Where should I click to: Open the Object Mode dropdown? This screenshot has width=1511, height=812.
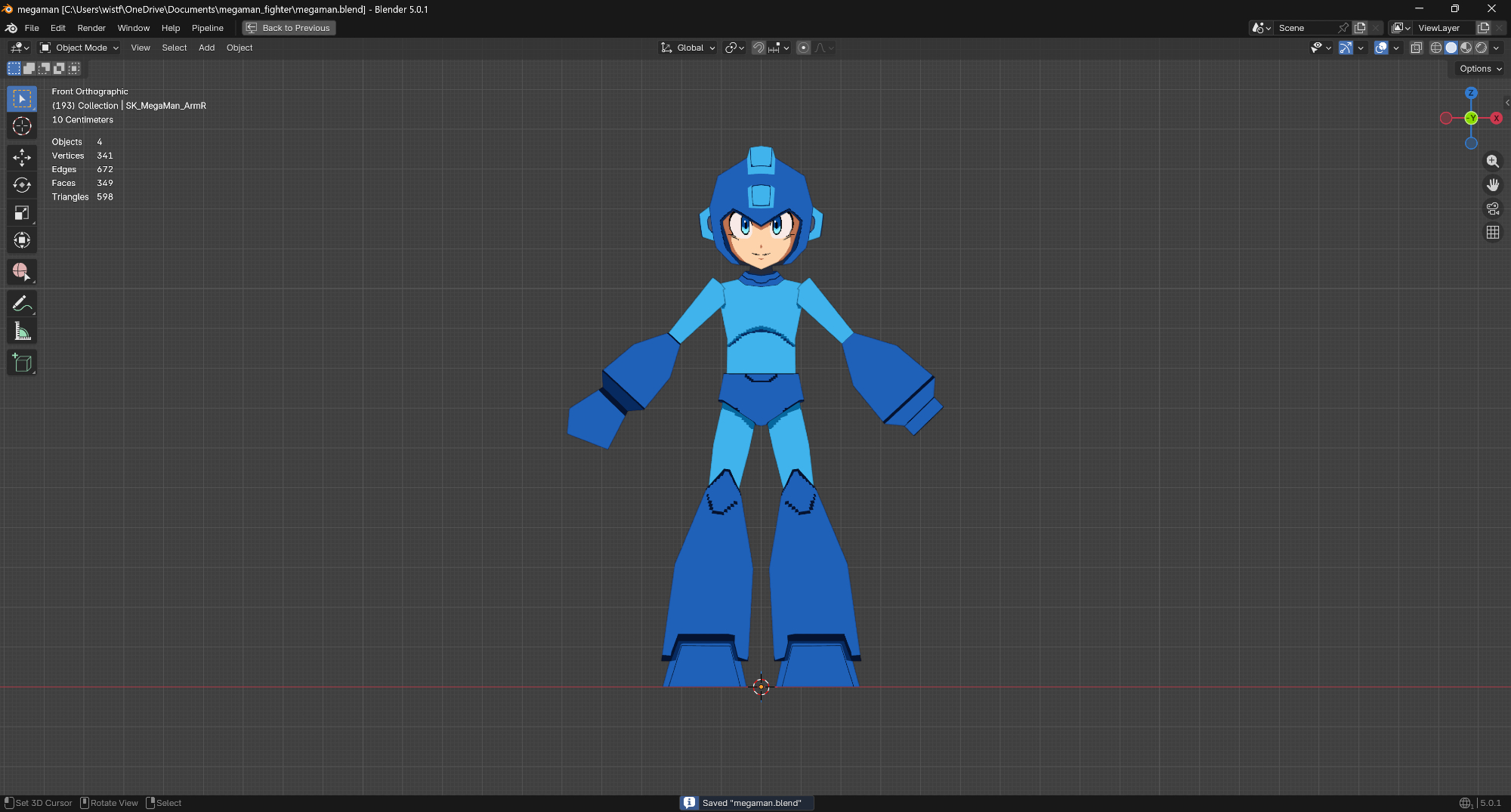[80, 48]
